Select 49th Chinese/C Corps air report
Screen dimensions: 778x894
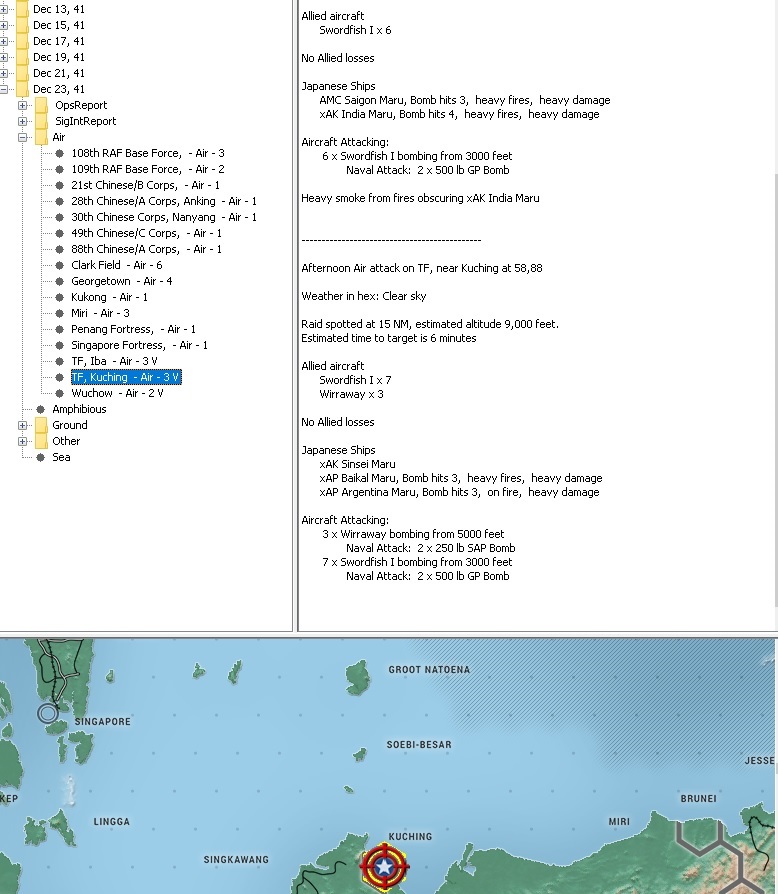click(x=146, y=233)
